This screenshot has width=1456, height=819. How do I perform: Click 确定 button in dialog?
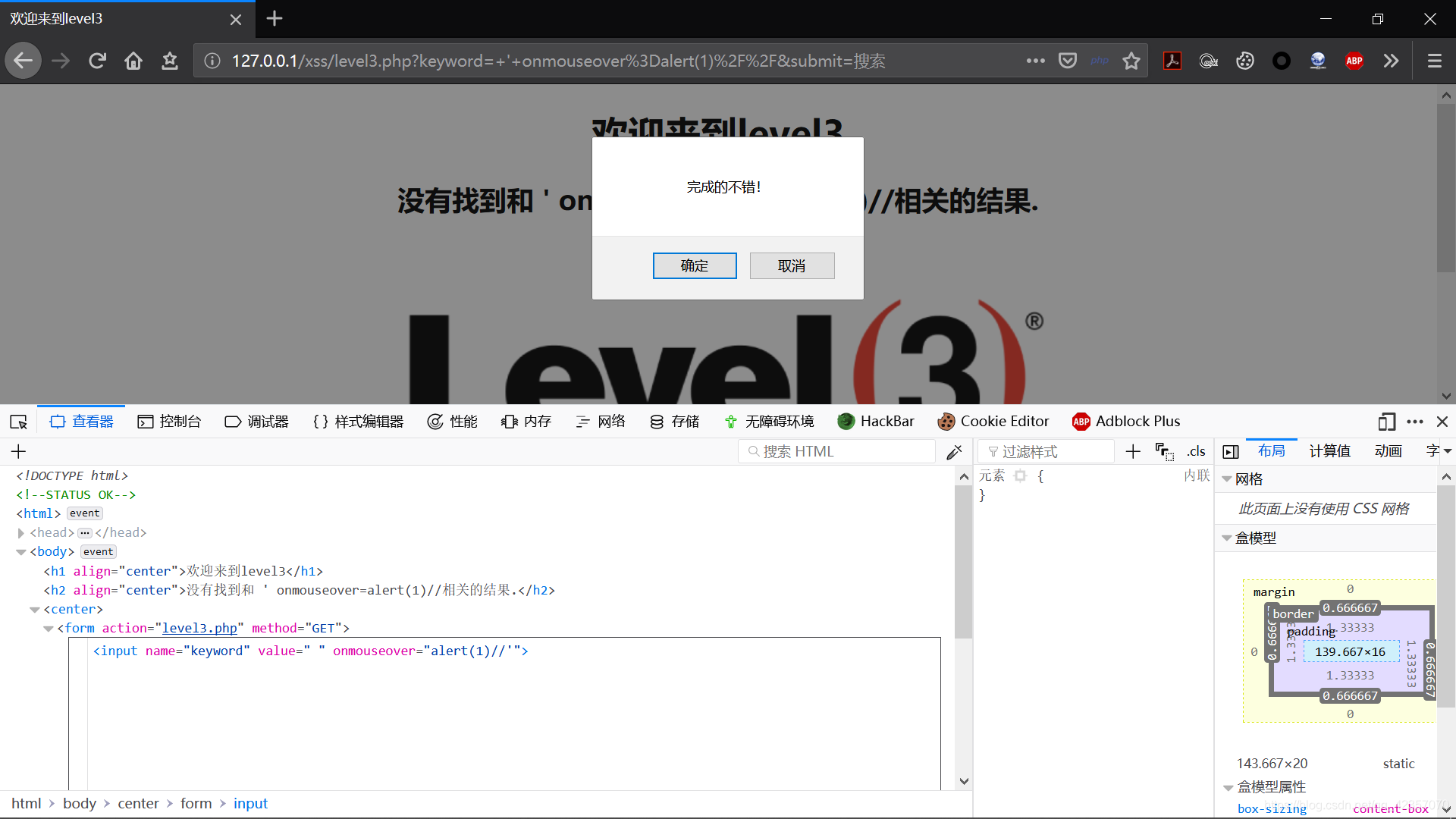pos(694,266)
